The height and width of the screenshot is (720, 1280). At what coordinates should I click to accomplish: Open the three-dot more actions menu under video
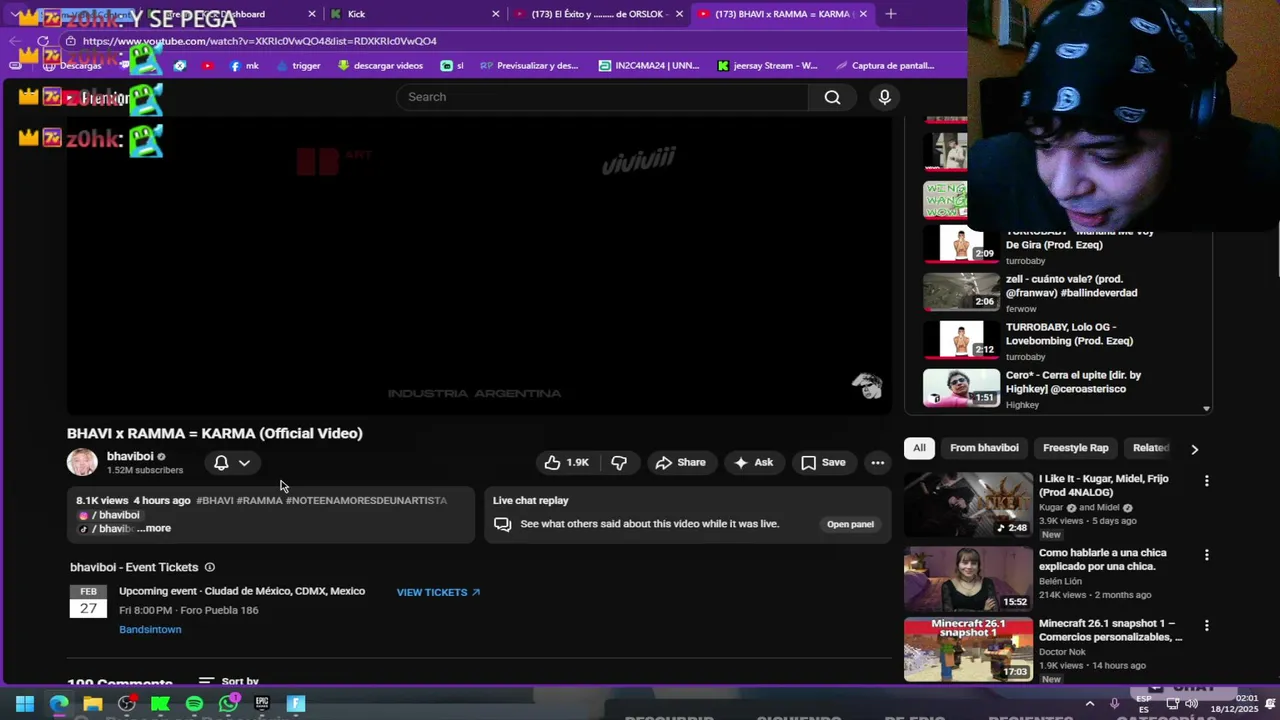click(877, 462)
